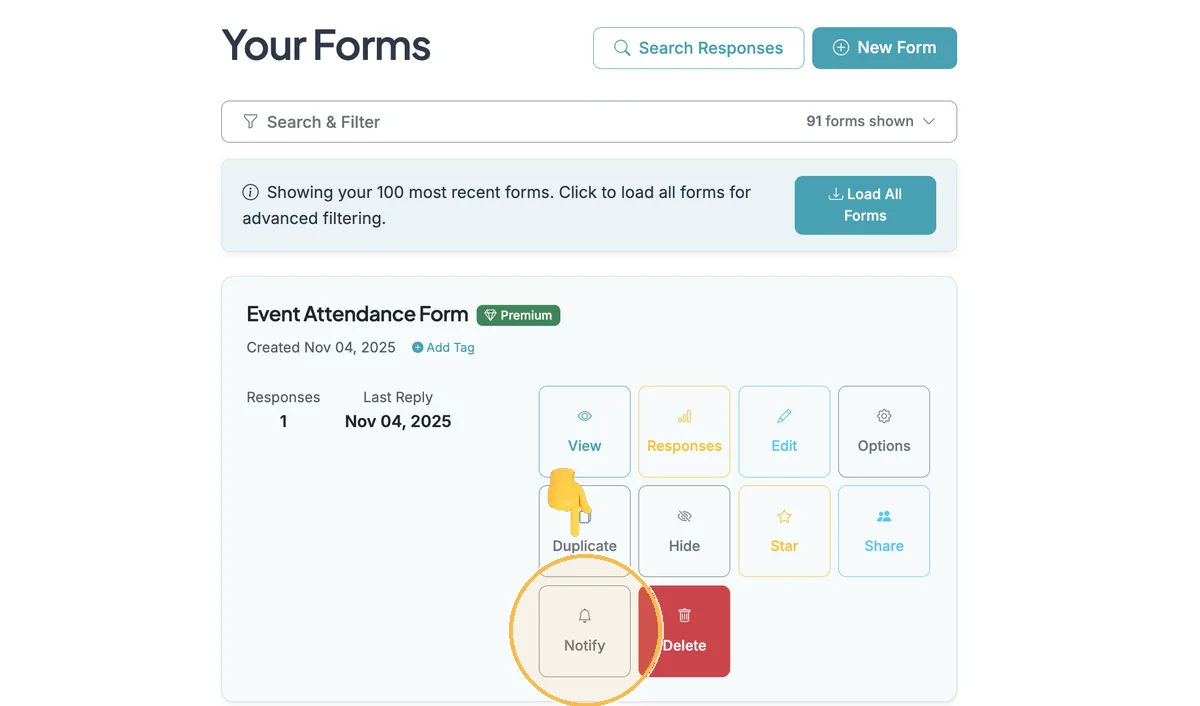Open the Event Attendance Form title
The height and width of the screenshot is (706, 1200).
pyautogui.click(x=357, y=314)
